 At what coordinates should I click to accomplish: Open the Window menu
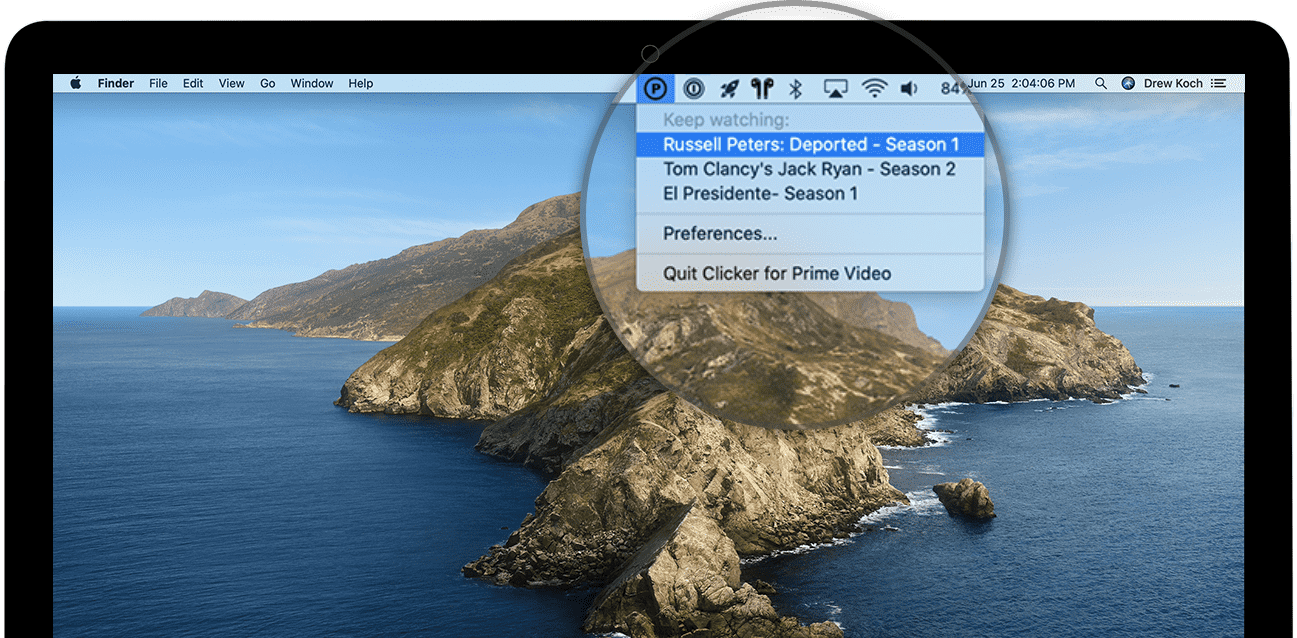coord(312,84)
